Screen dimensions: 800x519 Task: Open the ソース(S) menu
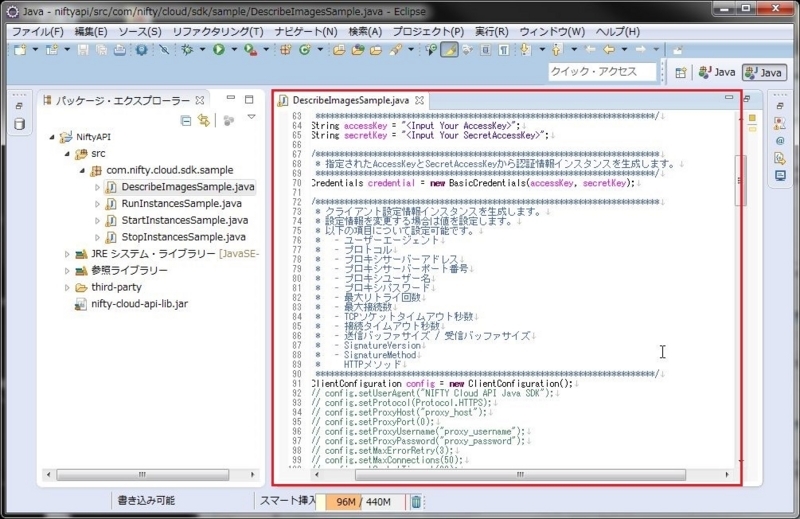[140, 32]
